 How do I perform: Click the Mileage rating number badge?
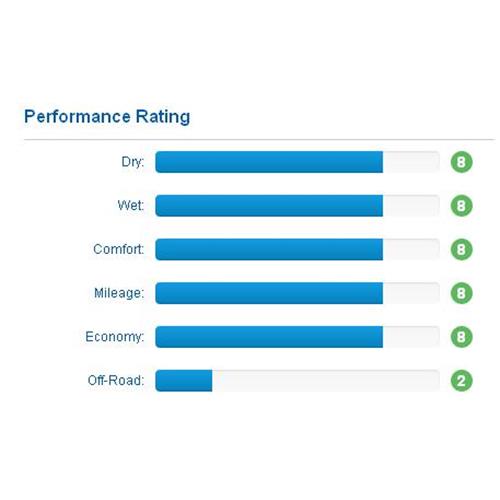tap(461, 293)
